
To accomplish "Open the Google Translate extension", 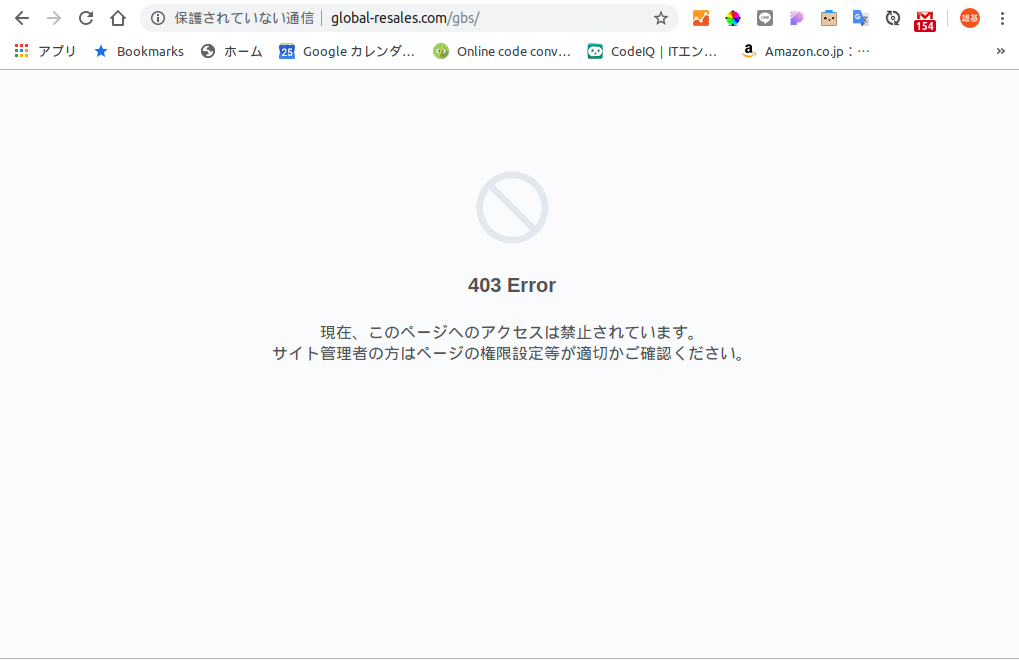I will pyautogui.click(x=860, y=18).
